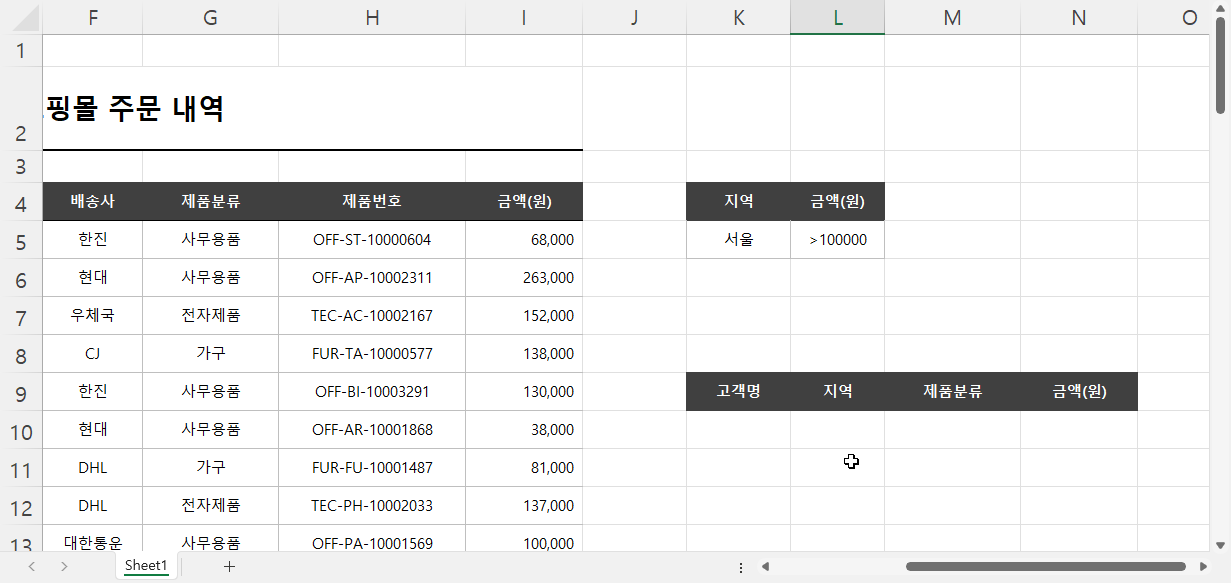The image size is (1231, 583).
Task: Select column H header
Action: click(372, 17)
